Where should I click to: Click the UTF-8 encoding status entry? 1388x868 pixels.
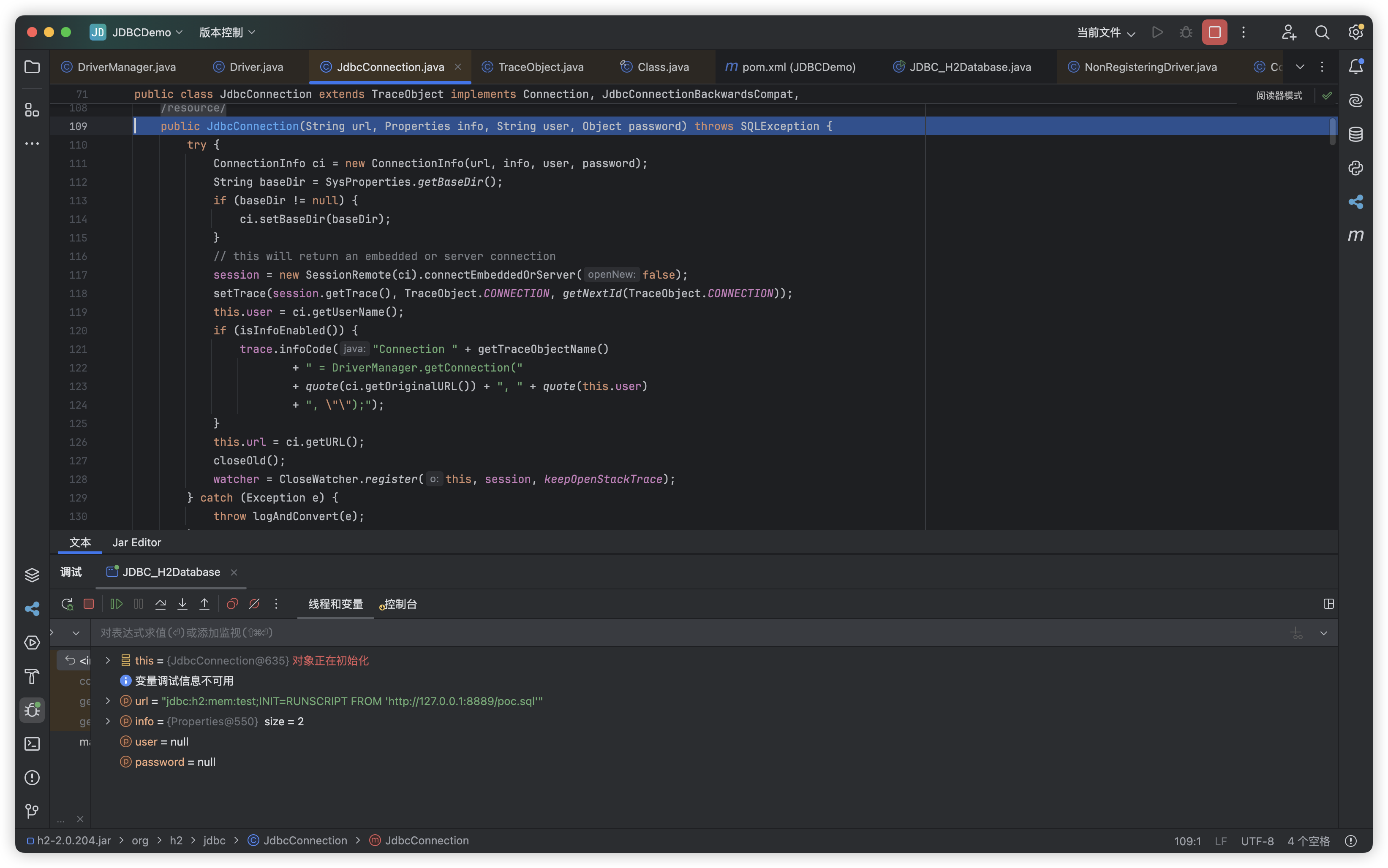(x=1257, y=841)
